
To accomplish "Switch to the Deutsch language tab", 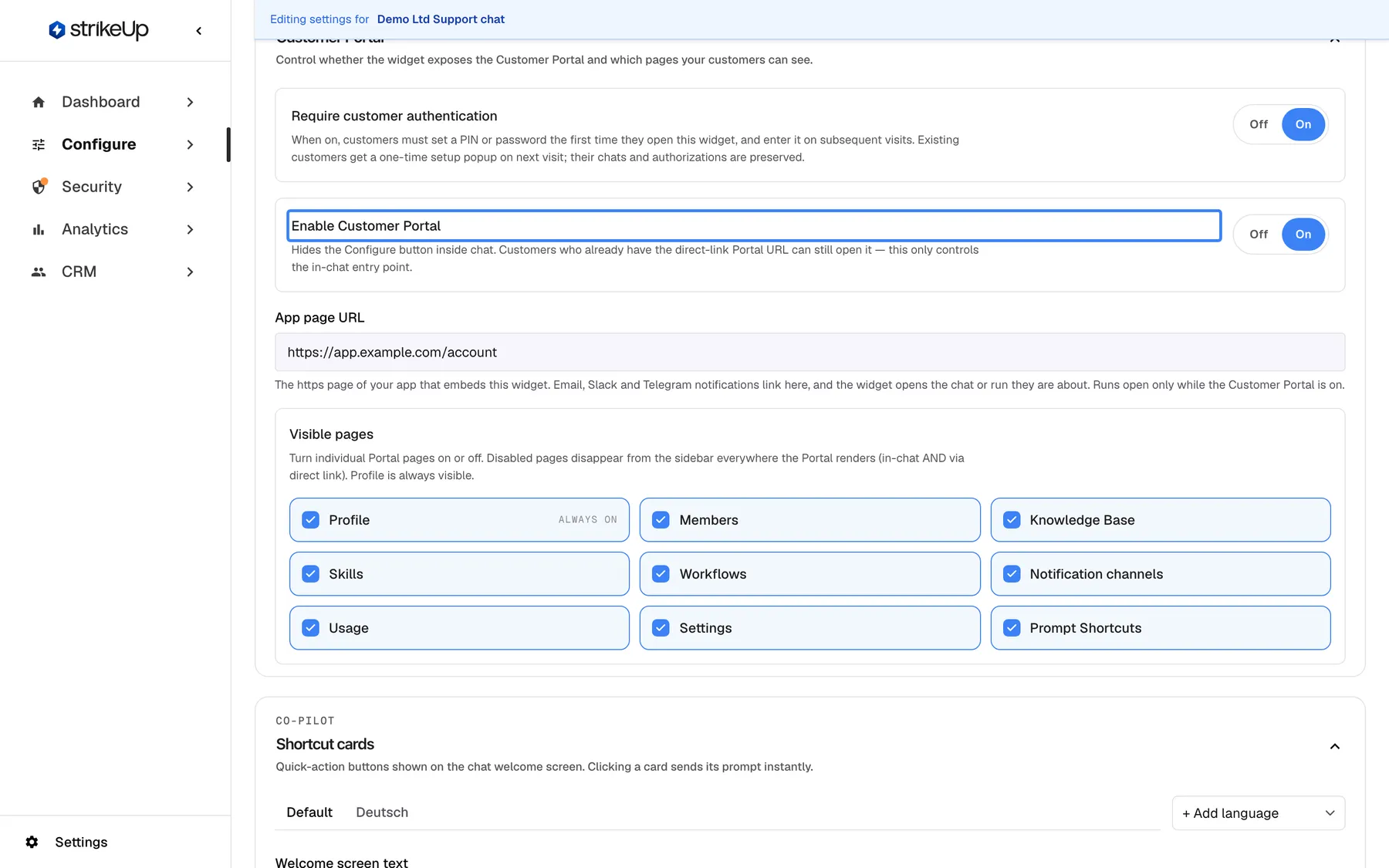I will 382,812.
